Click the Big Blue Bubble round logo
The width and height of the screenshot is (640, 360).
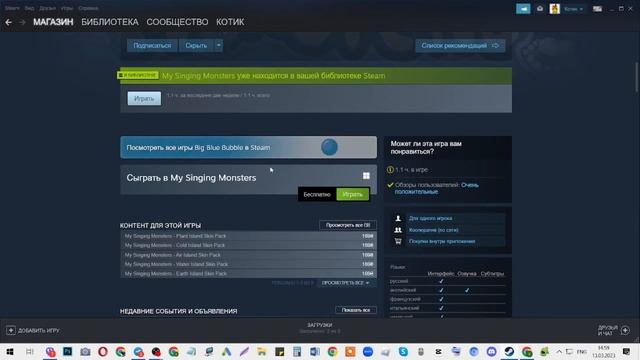click(329, 147)
